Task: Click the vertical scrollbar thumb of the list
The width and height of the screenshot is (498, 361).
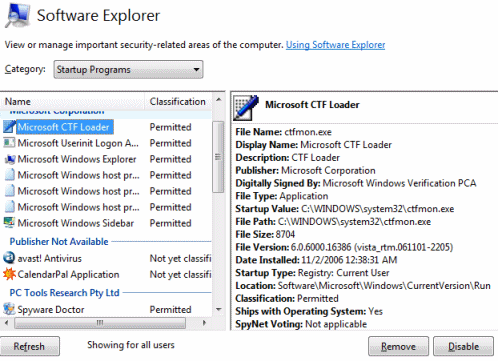Action: pyautogui.click(x=218, y=157)
